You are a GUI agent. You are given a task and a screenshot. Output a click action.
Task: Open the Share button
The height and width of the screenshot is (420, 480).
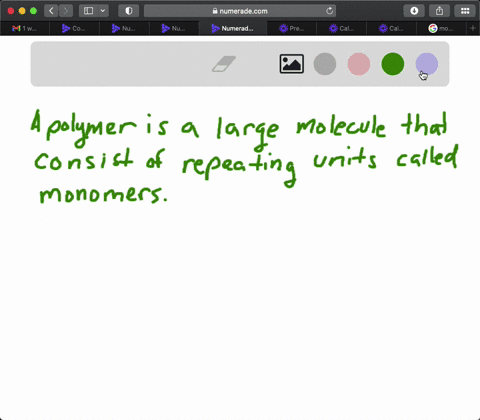click(440, 11)
